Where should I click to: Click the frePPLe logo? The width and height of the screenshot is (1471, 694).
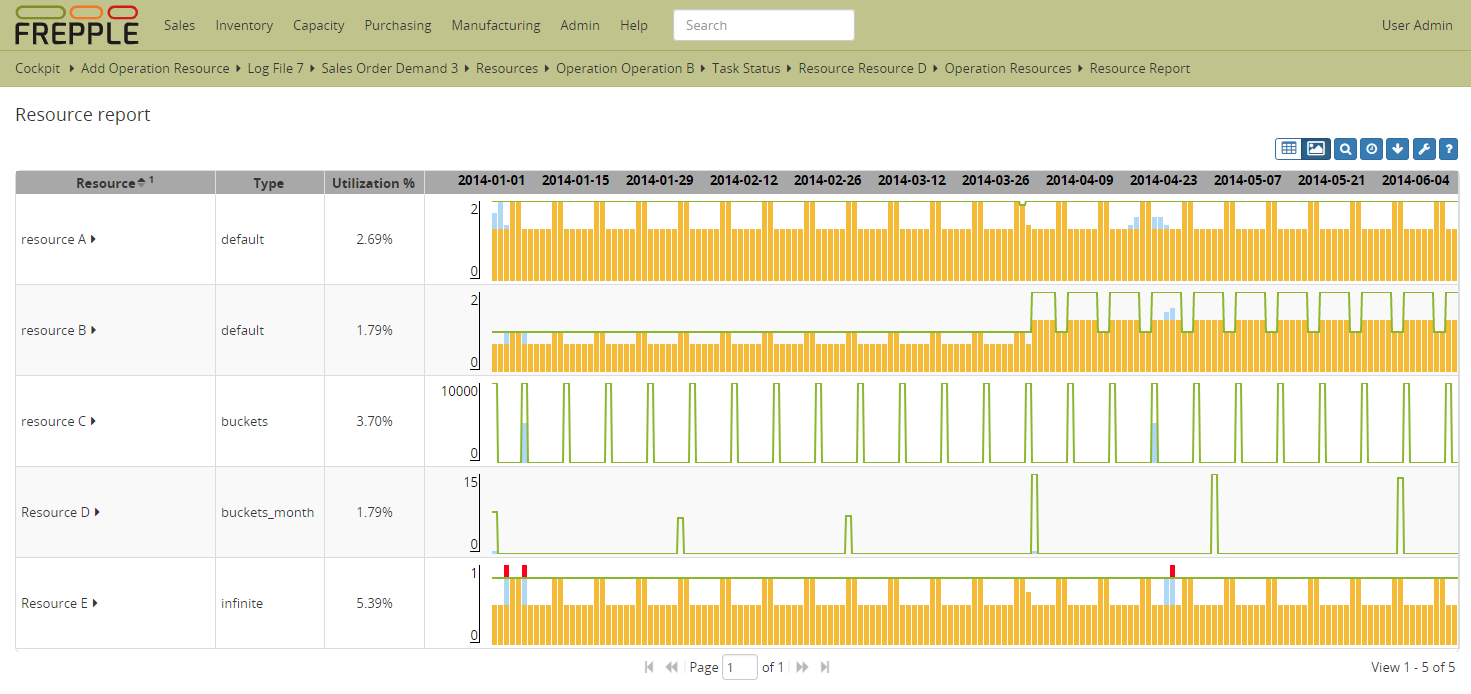coord(76,25)
